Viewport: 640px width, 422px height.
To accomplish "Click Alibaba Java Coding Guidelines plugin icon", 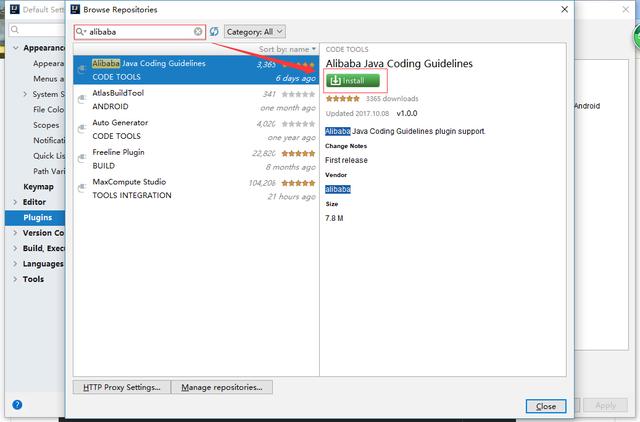I will (x=82, y=69).
